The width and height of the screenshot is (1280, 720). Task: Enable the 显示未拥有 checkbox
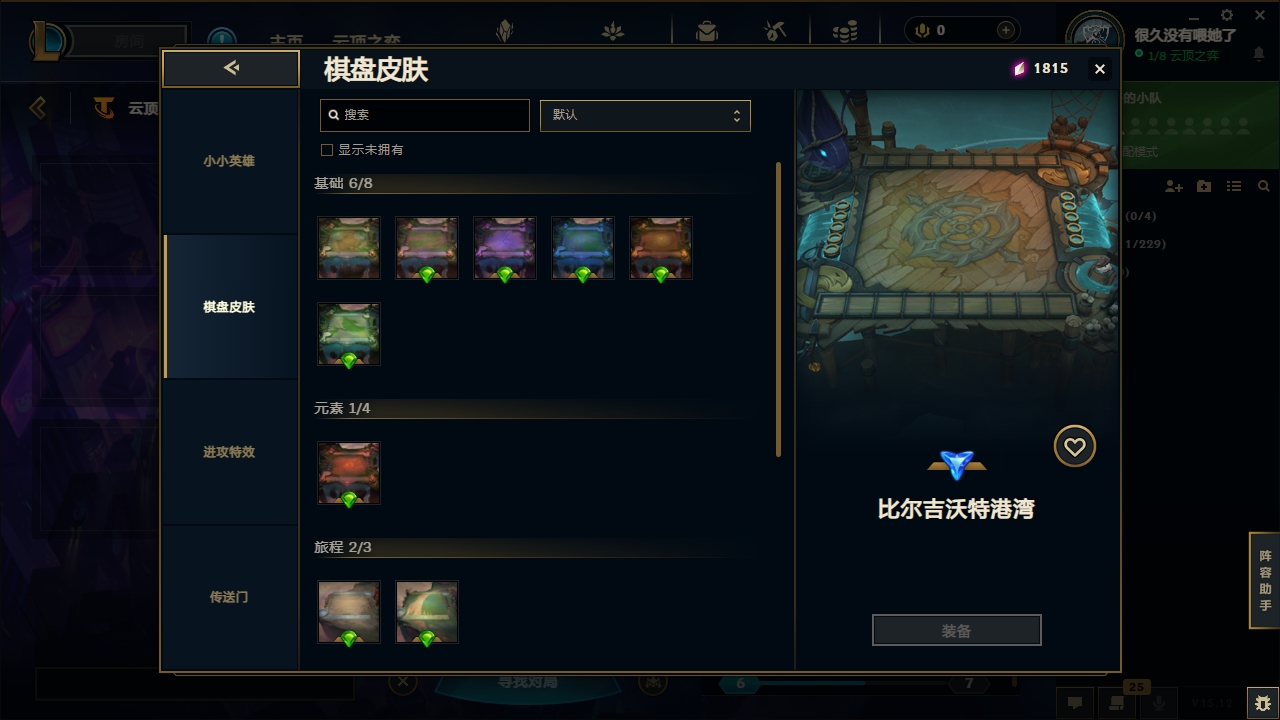point(326,150)
